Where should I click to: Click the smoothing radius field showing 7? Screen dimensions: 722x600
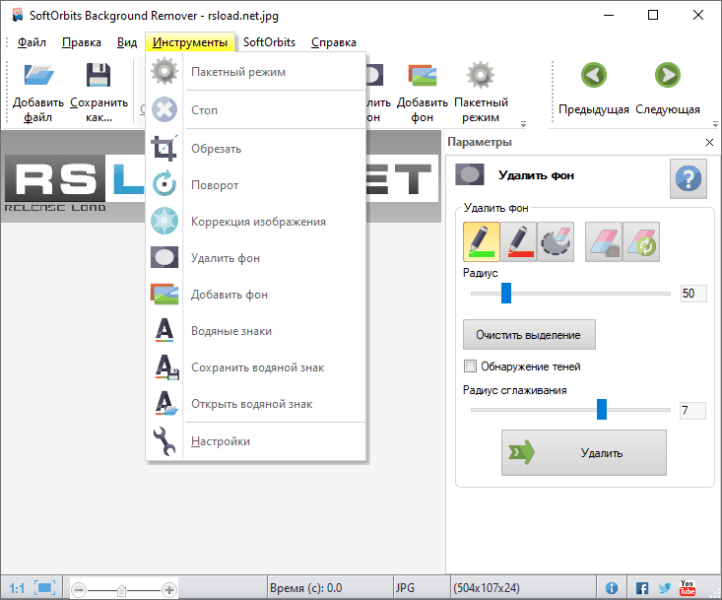pos(693,410)
